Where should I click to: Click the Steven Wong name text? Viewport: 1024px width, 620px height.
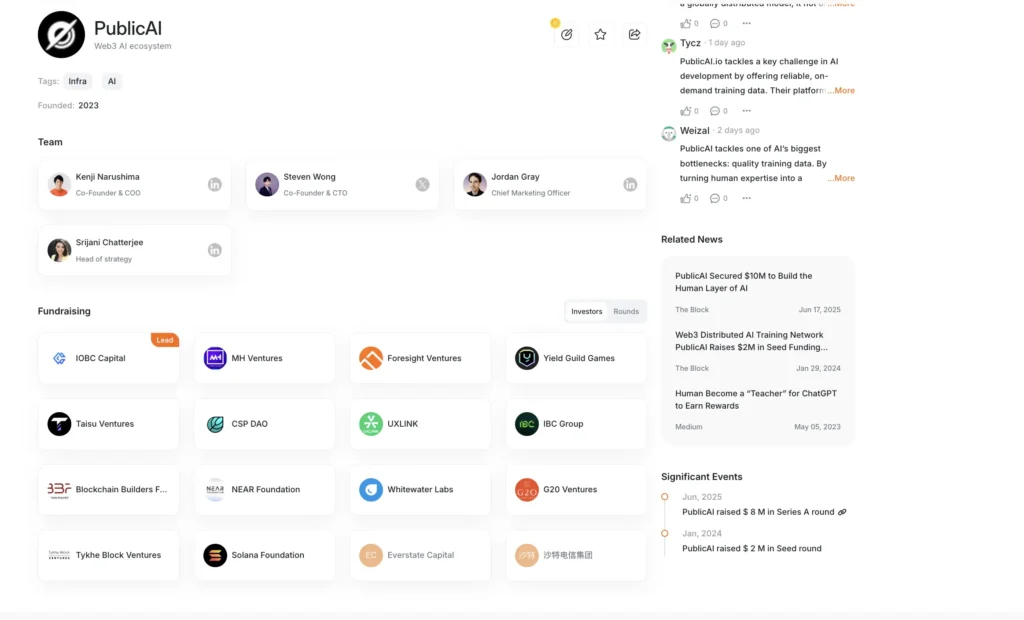tap(310, 177)
